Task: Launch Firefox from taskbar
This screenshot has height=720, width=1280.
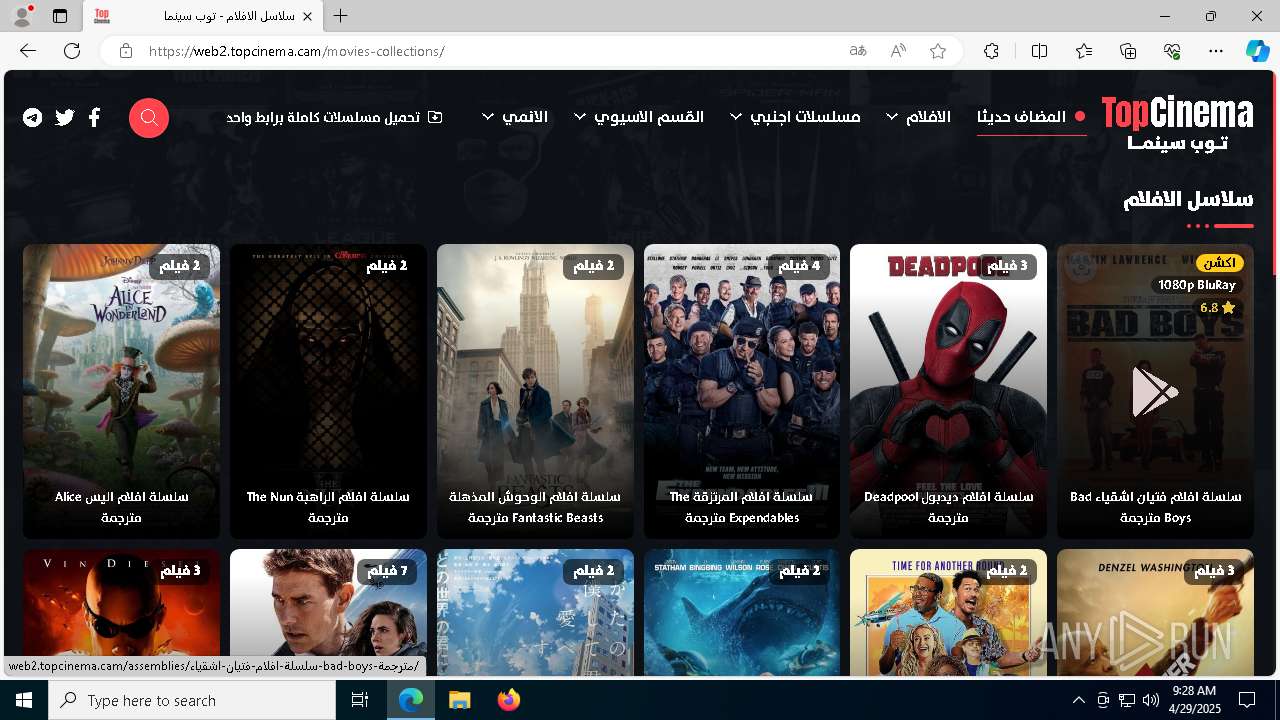Action: 509,700
